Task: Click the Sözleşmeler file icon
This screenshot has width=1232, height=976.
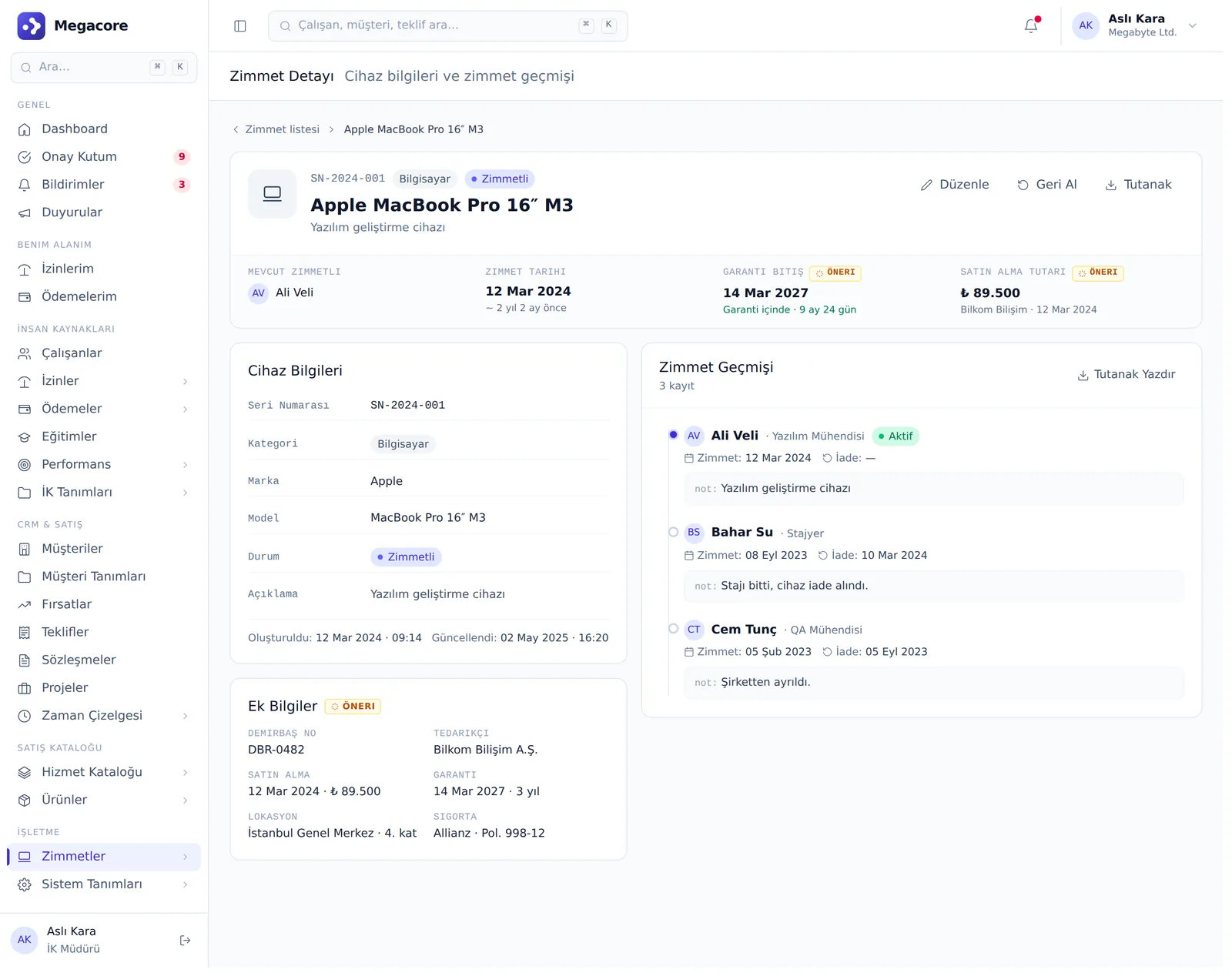Action: point(25,660)
